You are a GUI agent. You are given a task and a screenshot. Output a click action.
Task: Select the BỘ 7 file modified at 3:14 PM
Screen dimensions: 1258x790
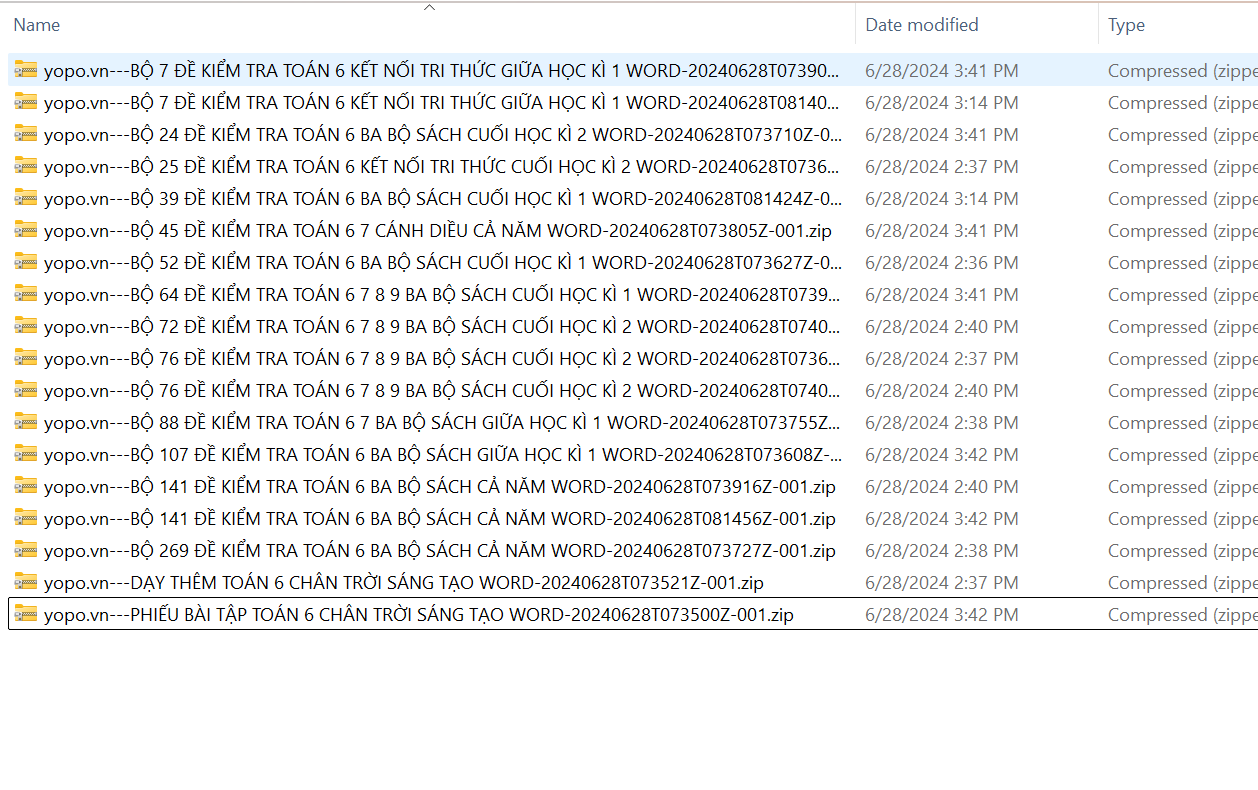440,103
